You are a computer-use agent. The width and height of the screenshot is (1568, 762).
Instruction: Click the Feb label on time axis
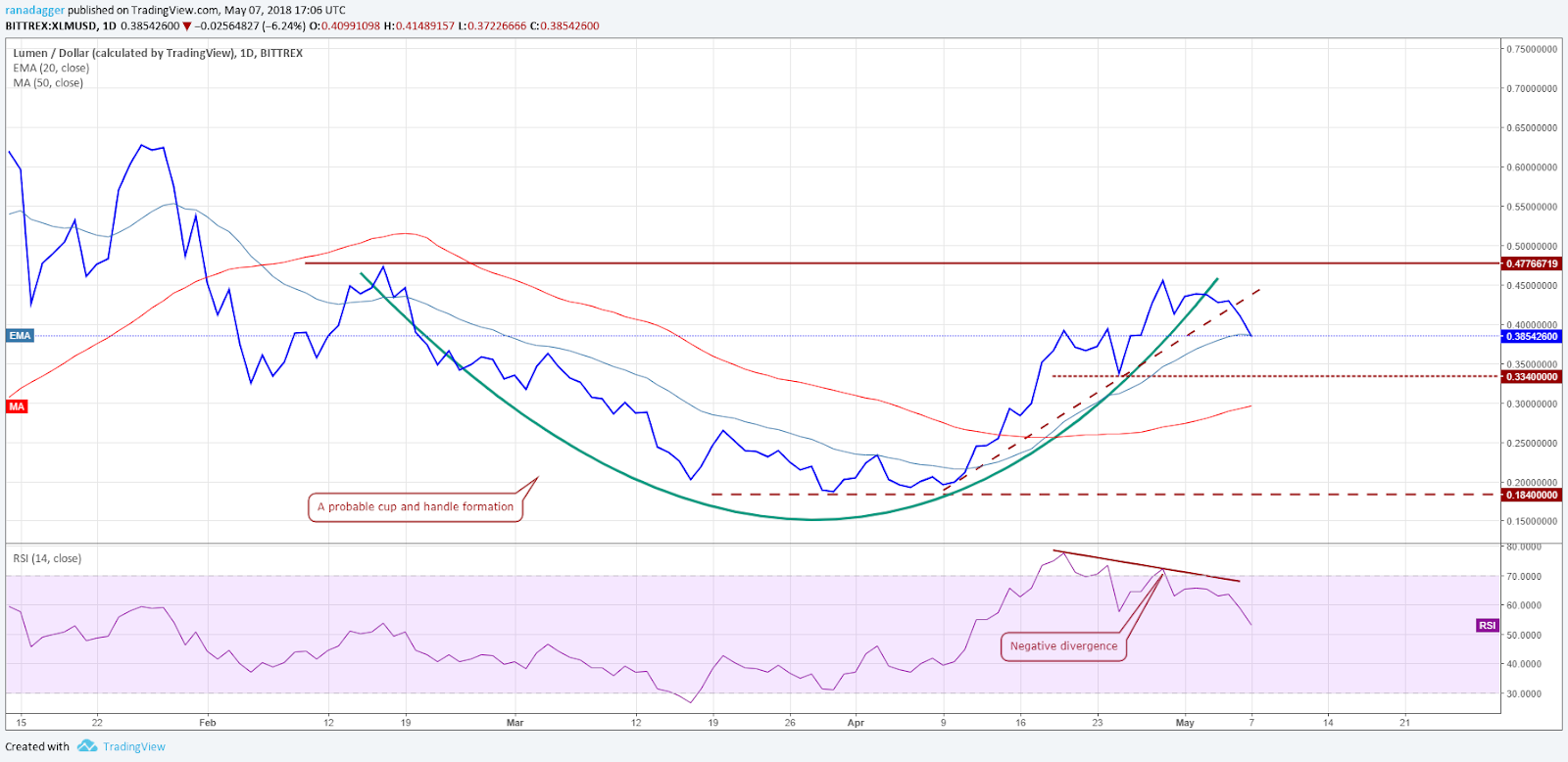coord(207,723)
